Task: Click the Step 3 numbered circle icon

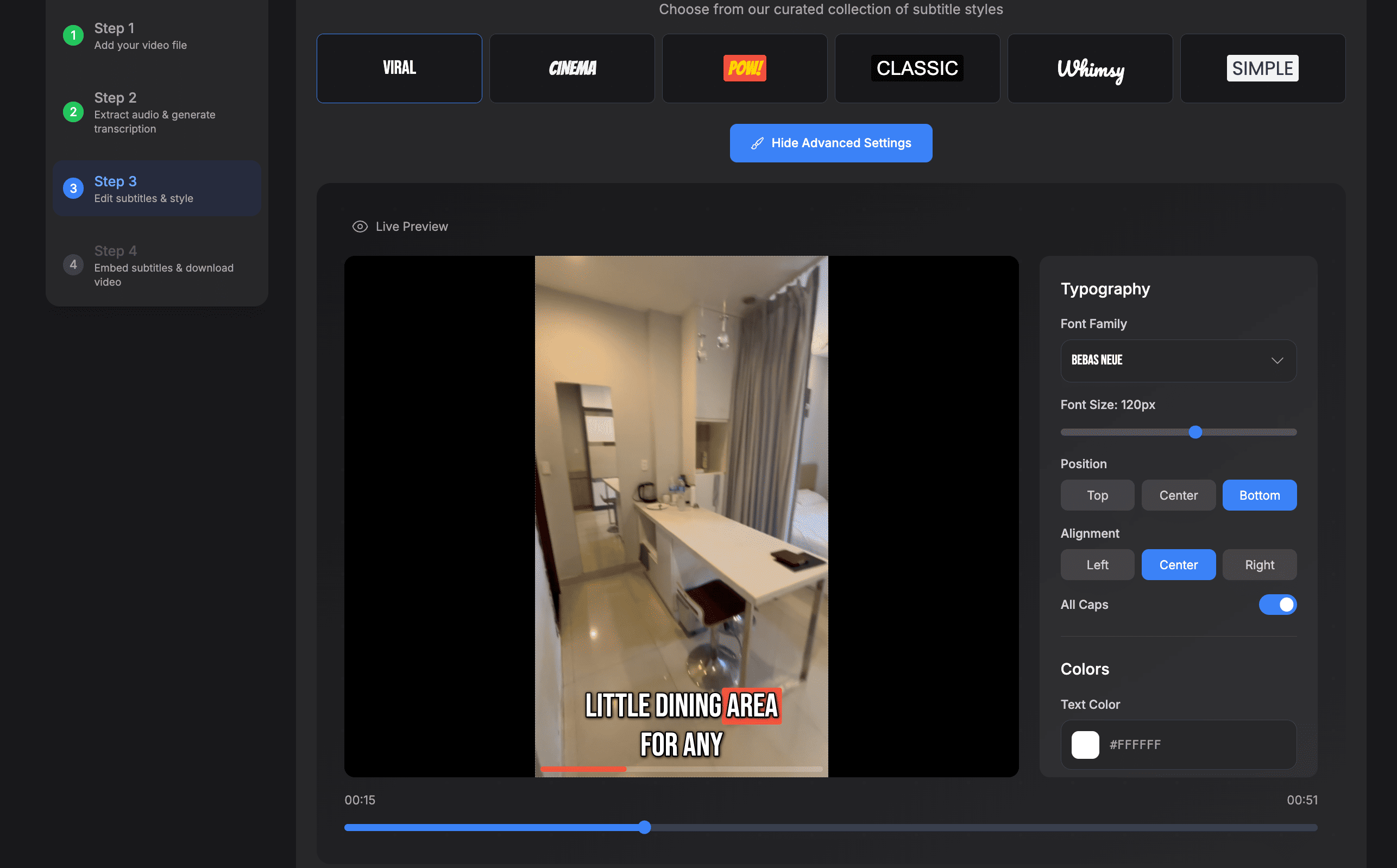Action: click(73, 188)
